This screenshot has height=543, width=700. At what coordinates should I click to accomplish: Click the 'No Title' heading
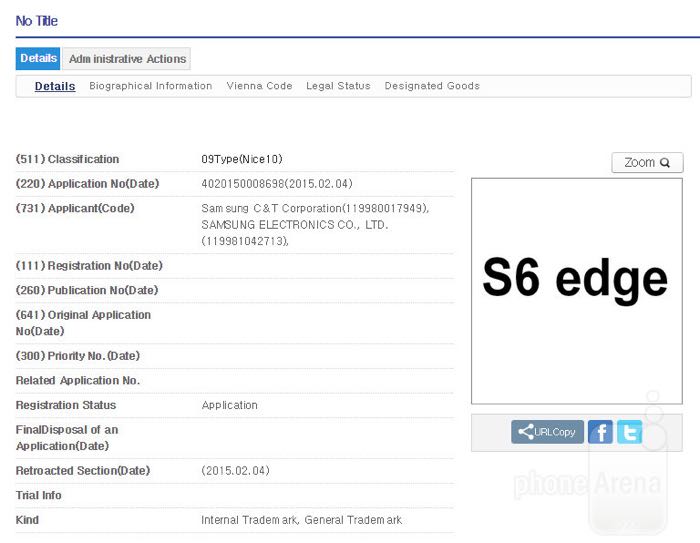coord(37,21)
